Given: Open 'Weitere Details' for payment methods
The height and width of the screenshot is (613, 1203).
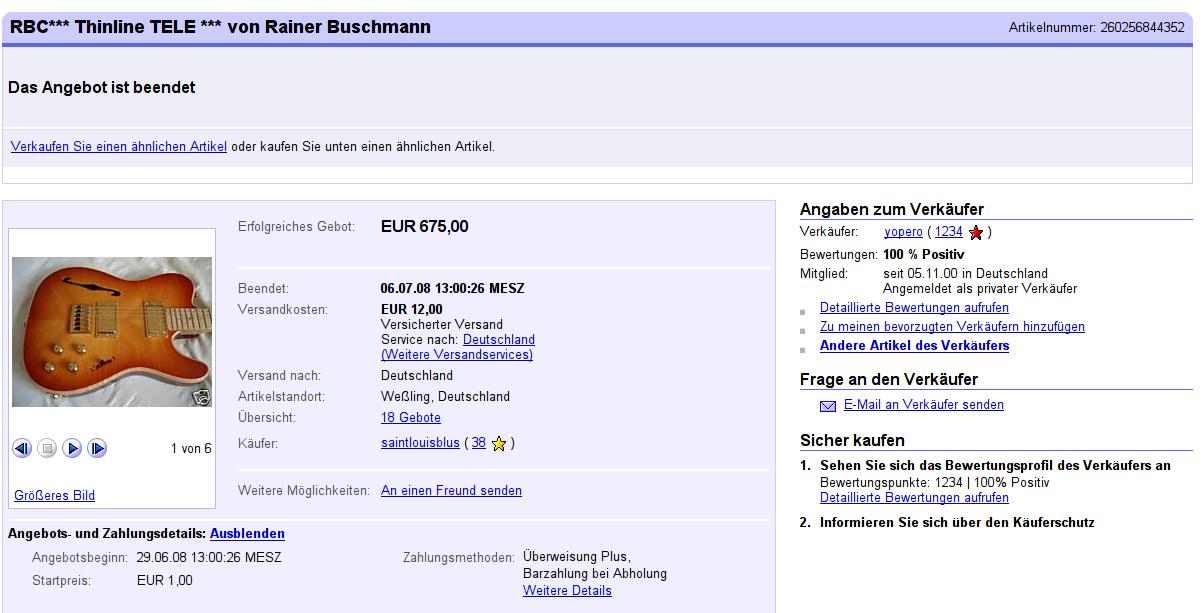Looking at the screenshot, I should coord(567,591).
